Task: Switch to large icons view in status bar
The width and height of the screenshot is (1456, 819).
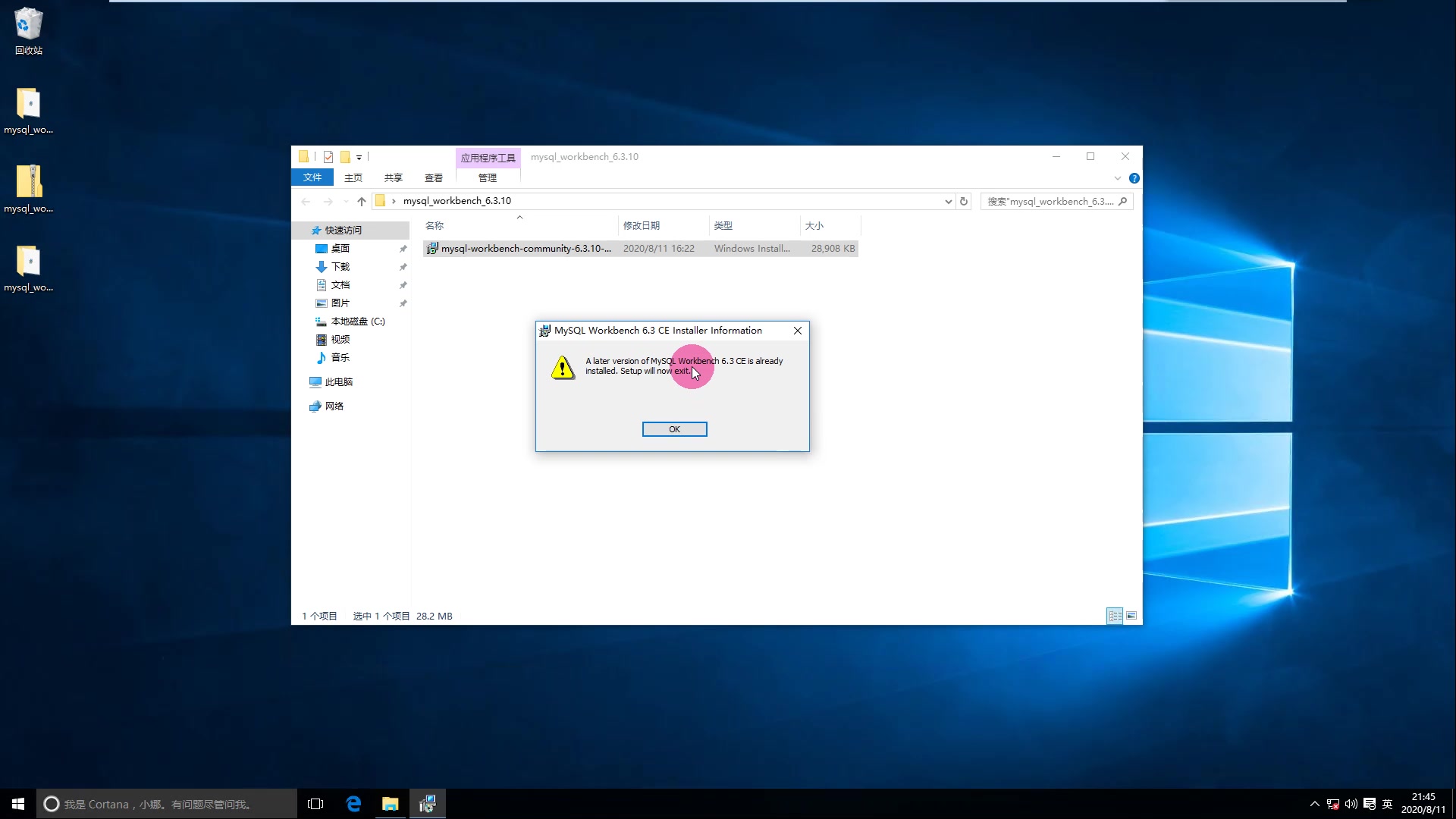Action: 1131,616
